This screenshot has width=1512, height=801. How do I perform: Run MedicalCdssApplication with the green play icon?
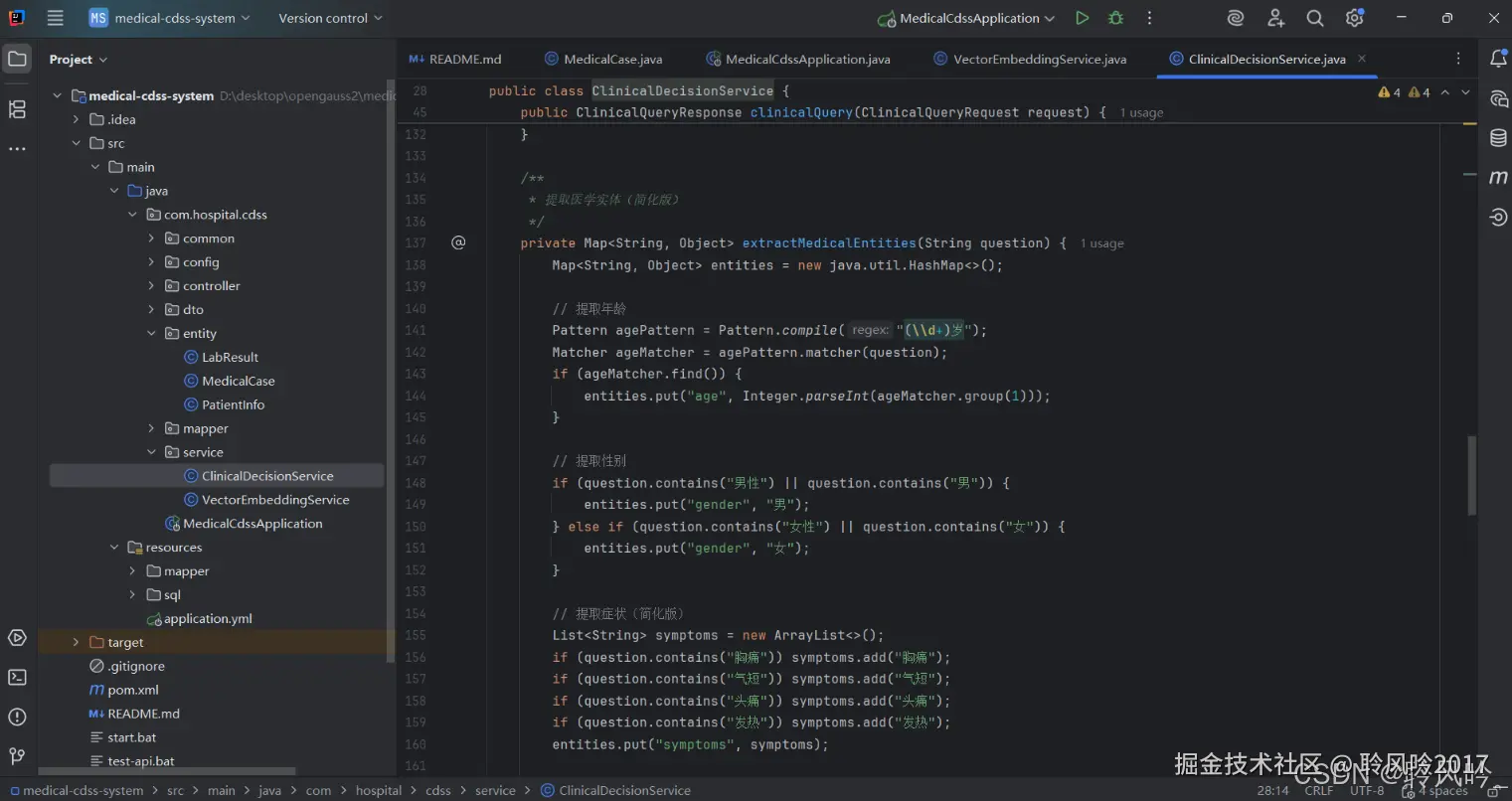point(1082,18)
